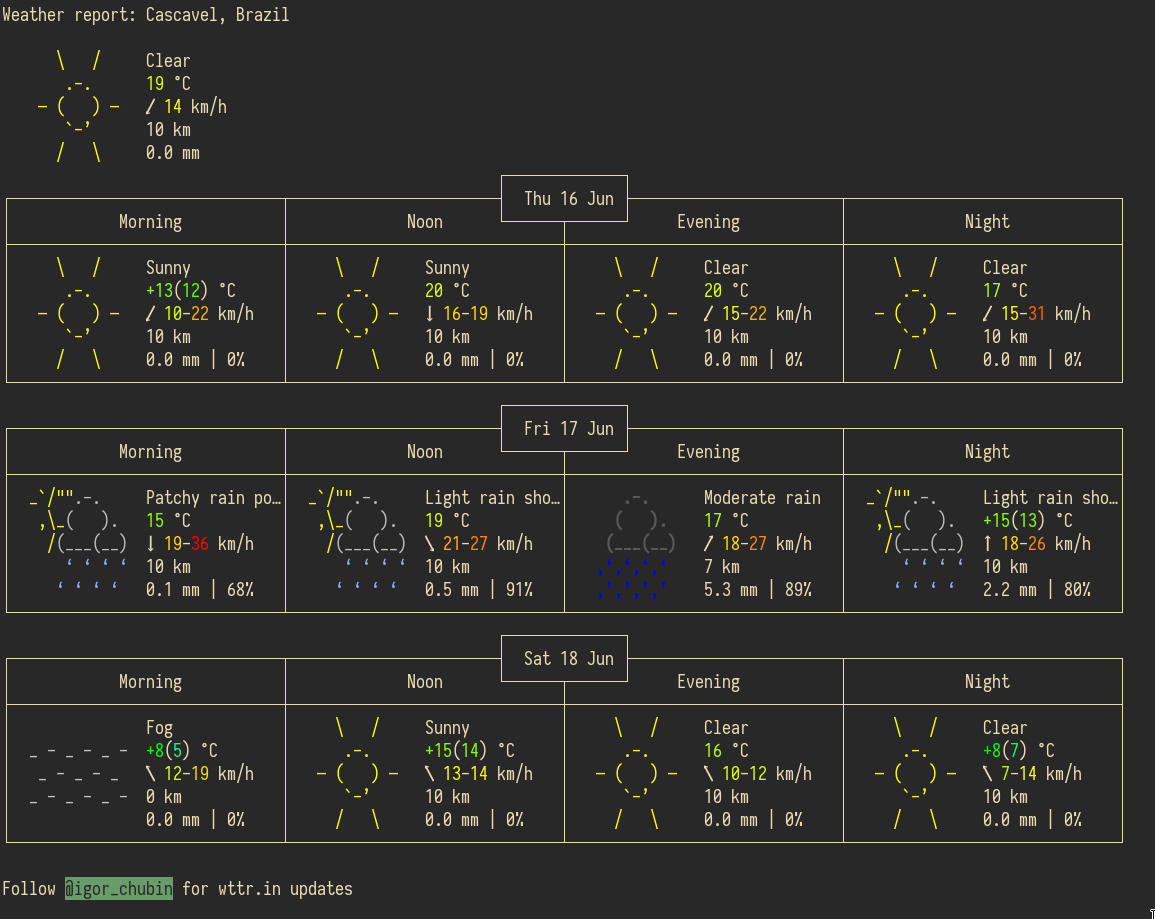The height and width of the screenshot is (919, 1155).
Task: Click Friday Morning wind 19-36 km/h
Action: 200,543
